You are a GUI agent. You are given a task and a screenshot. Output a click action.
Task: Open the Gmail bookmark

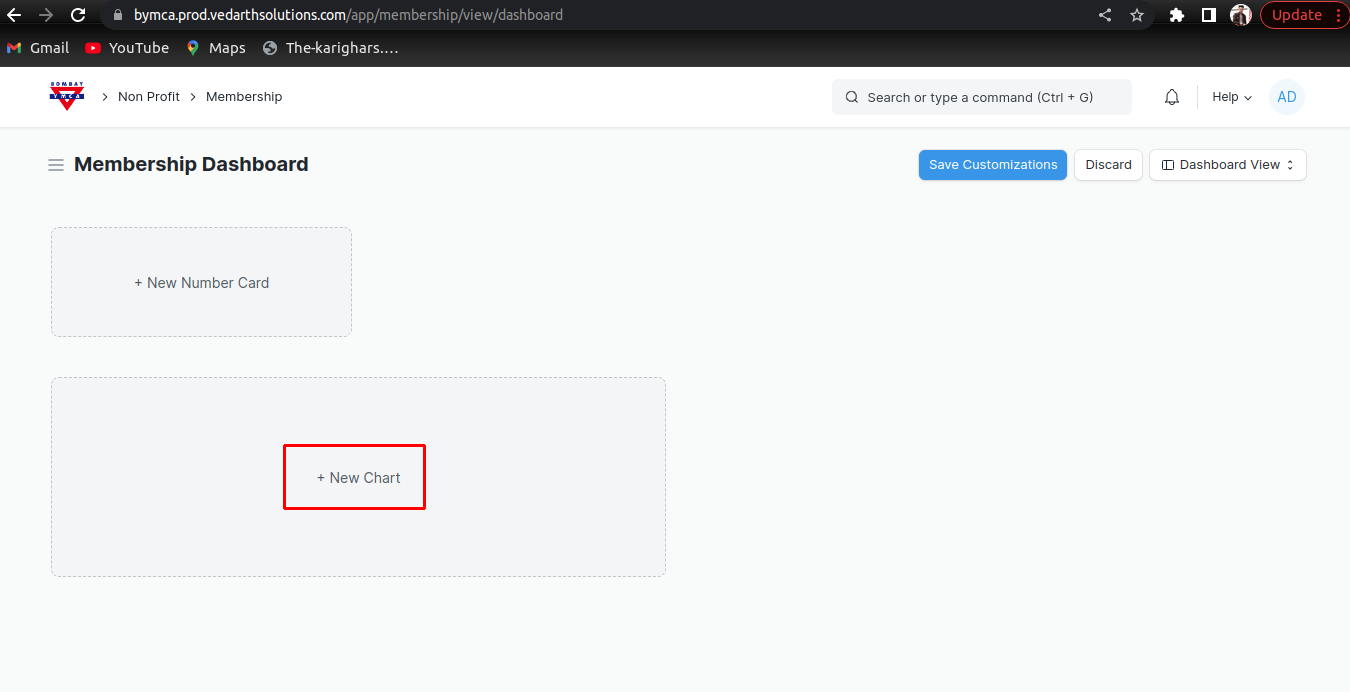tap(38, 48)
